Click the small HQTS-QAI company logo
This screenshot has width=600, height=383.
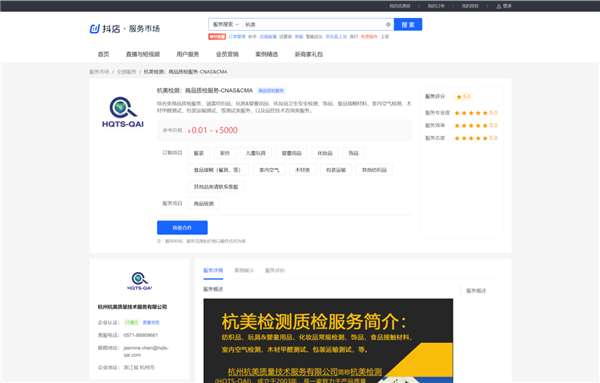pyautogui.click(x=139, y=281)
